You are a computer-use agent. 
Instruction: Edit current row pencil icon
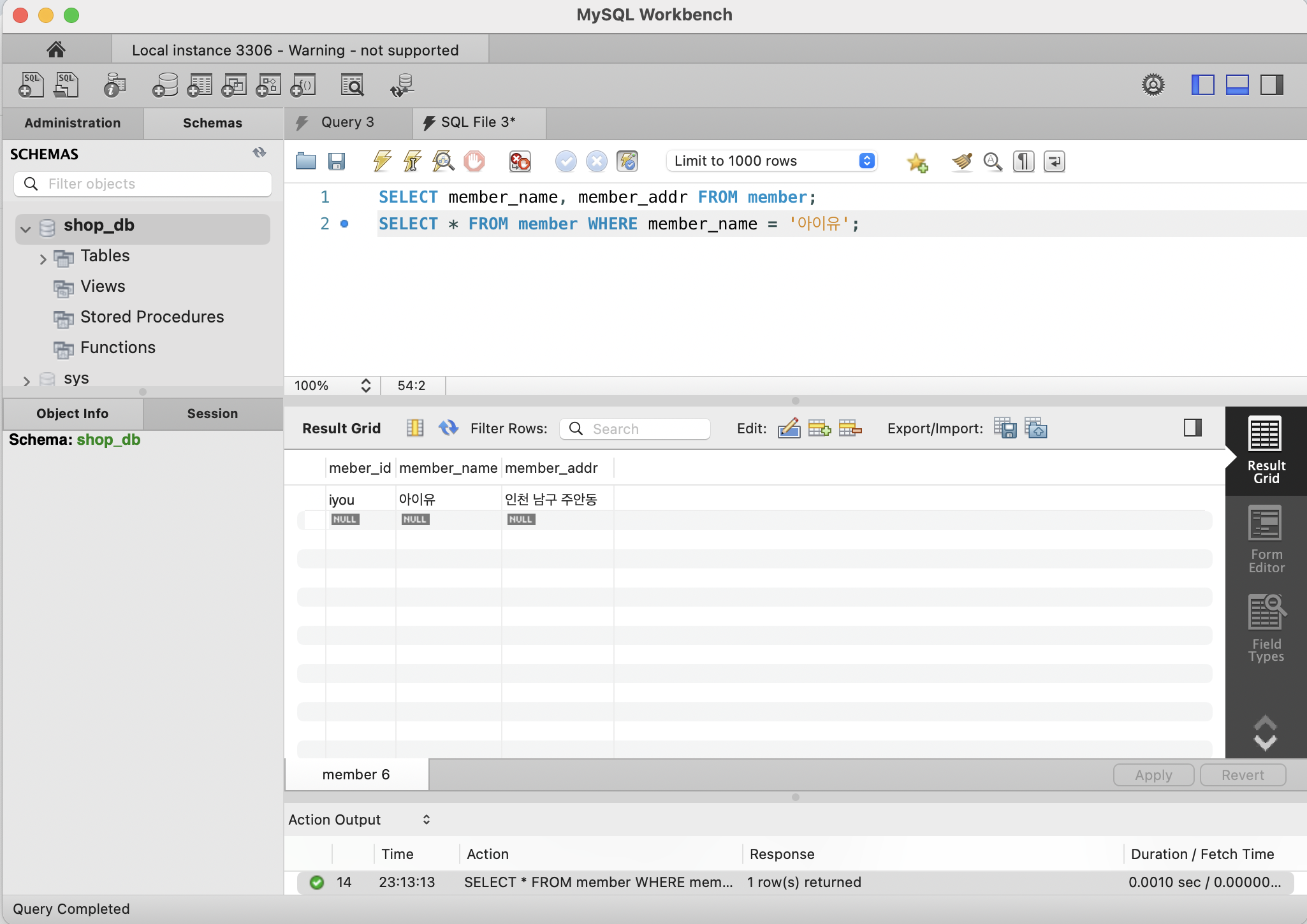[x=789, y=428]
